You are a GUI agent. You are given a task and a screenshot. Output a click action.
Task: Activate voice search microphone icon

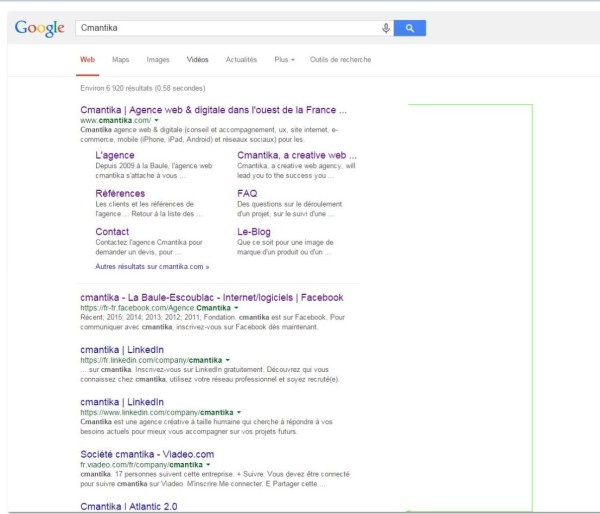pos(386,28)
